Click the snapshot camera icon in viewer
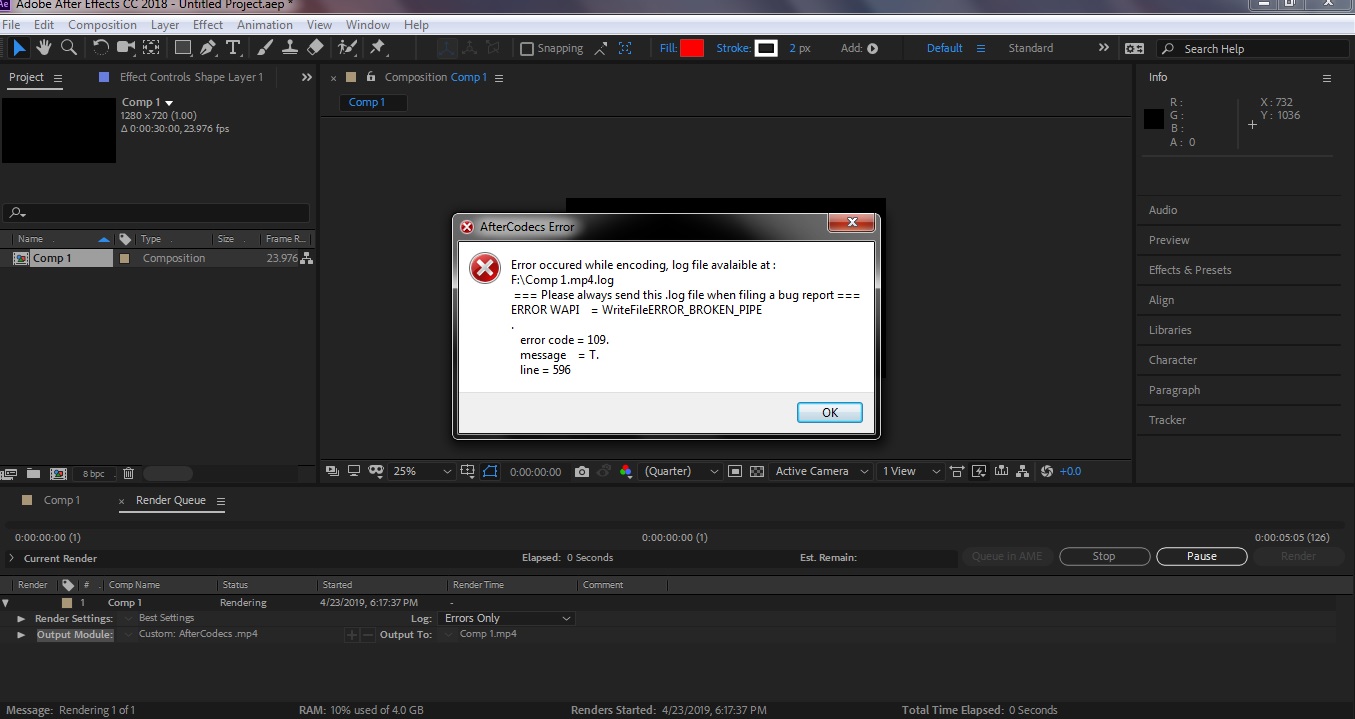Screen dimensions: 1355x719 (582, 471)
